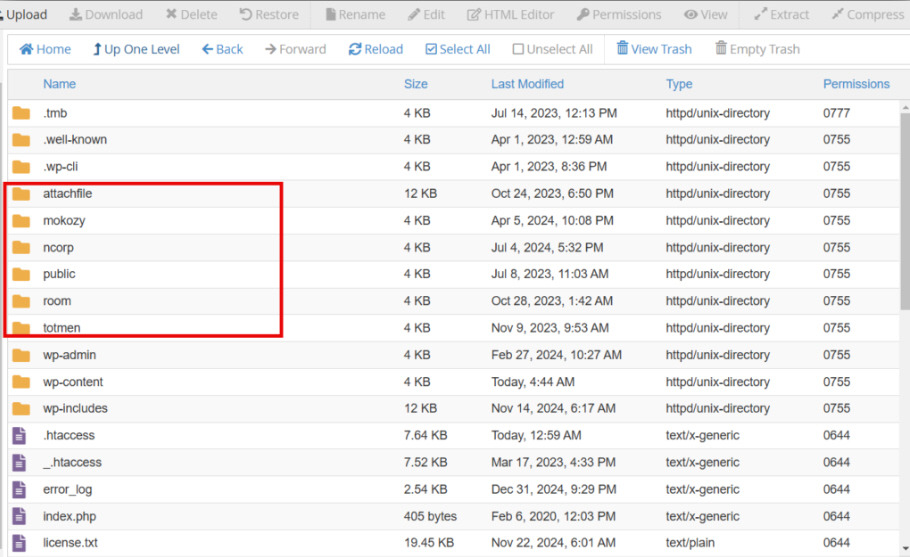Click the error_log file icon

tap(19, 490)
